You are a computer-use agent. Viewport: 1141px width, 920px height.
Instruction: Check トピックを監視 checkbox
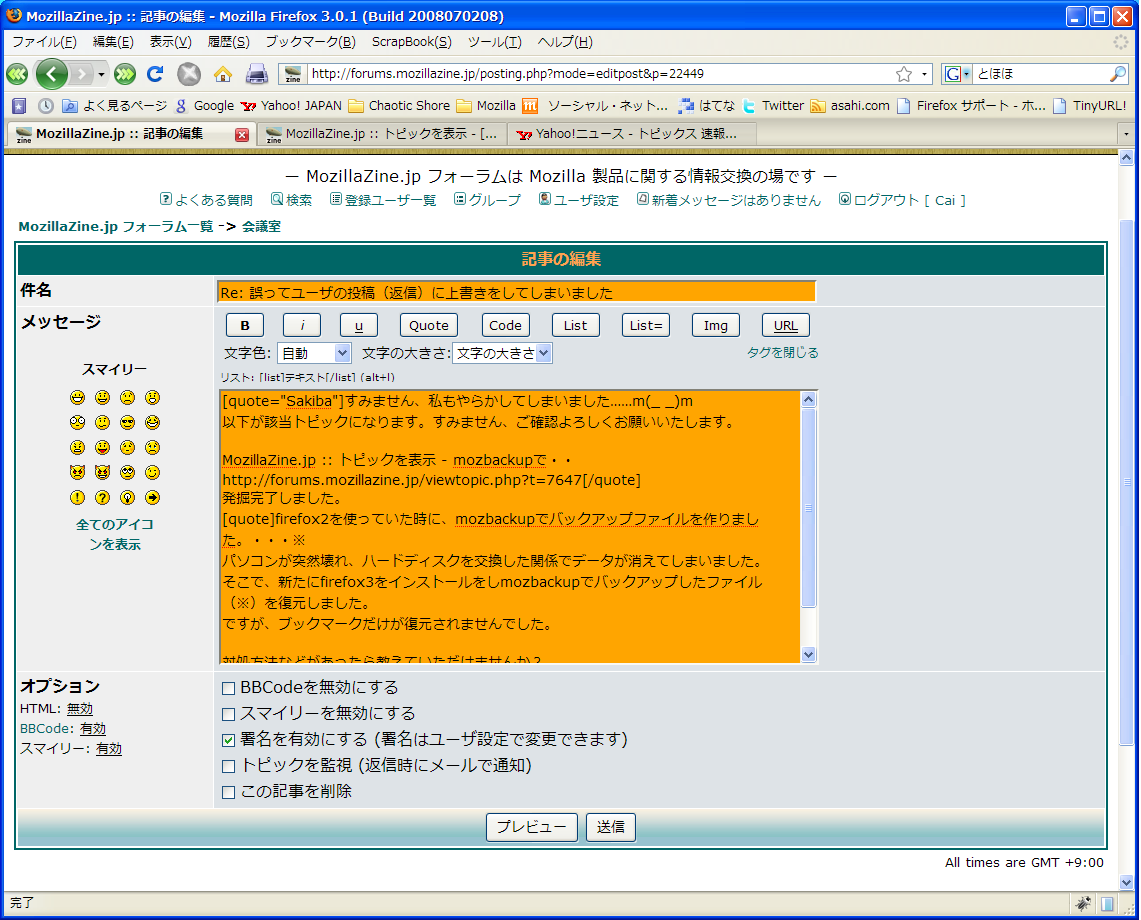click(x=228, y=766)
